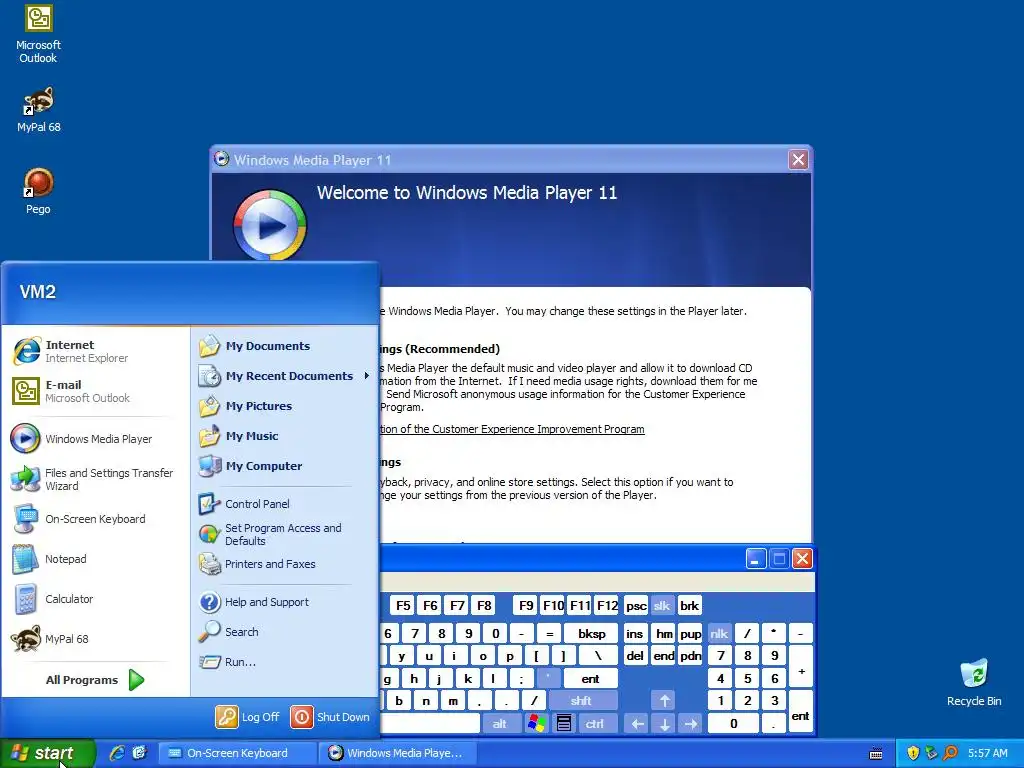
Task: Click the start button
Action: 48,753
